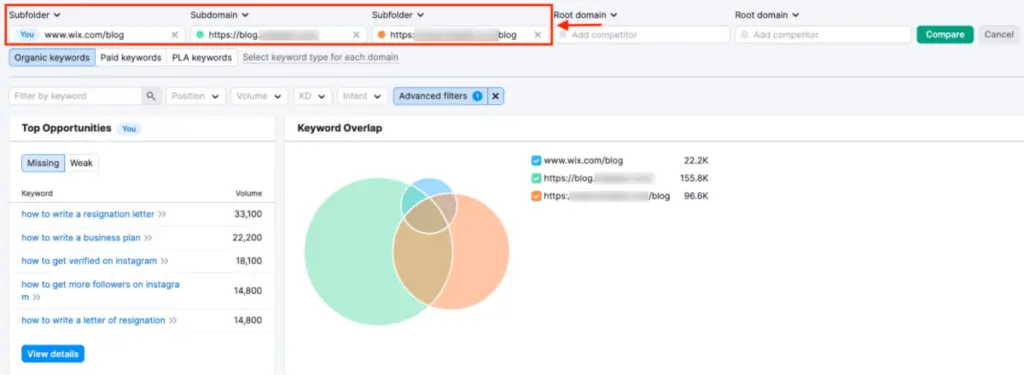This screenshot has height=375, width=1024.
Task: Click the Cancel button
Action: (x=999, y=35)
